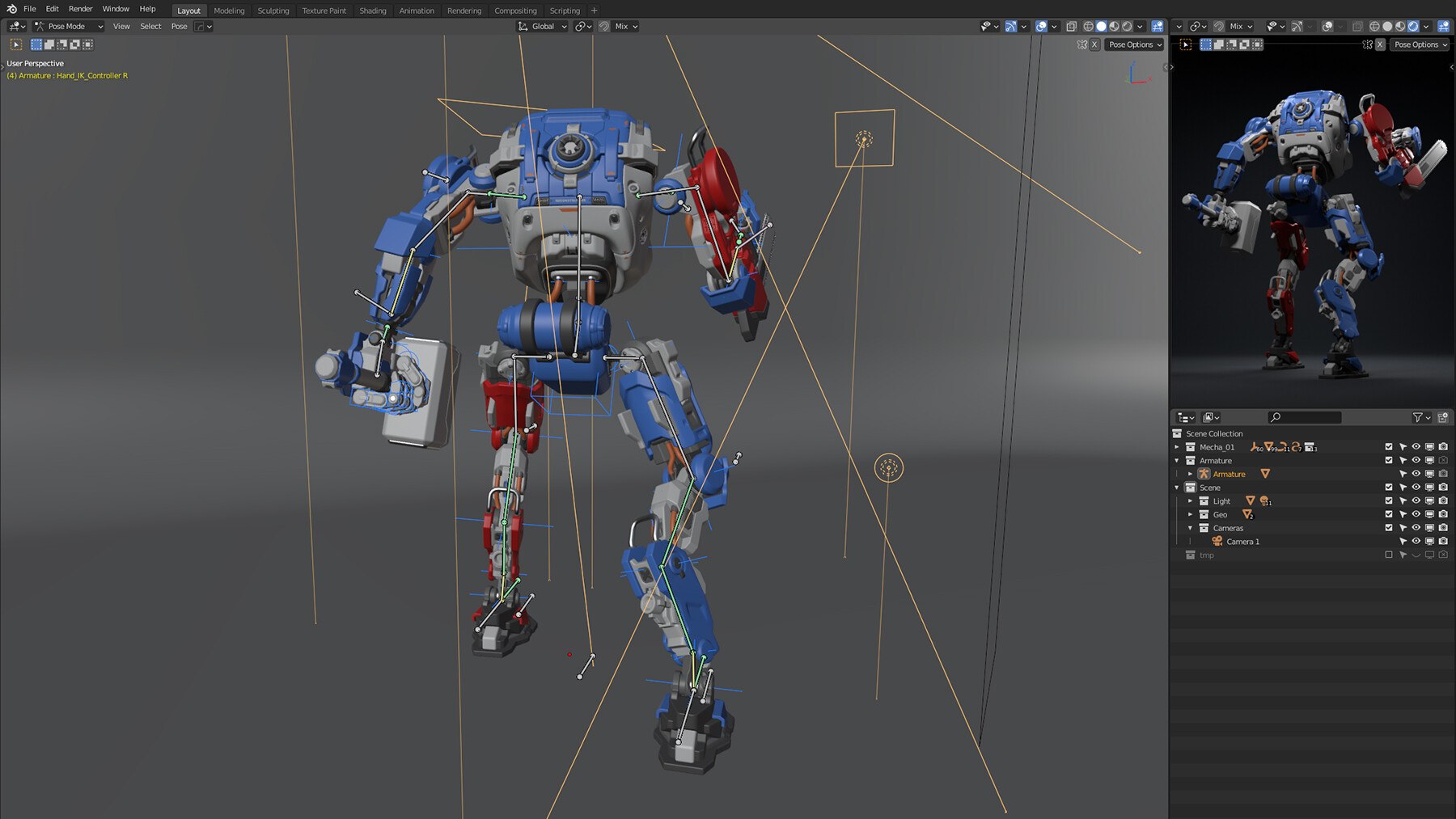Open the outliner filter icon

[x=1418, y=417]
